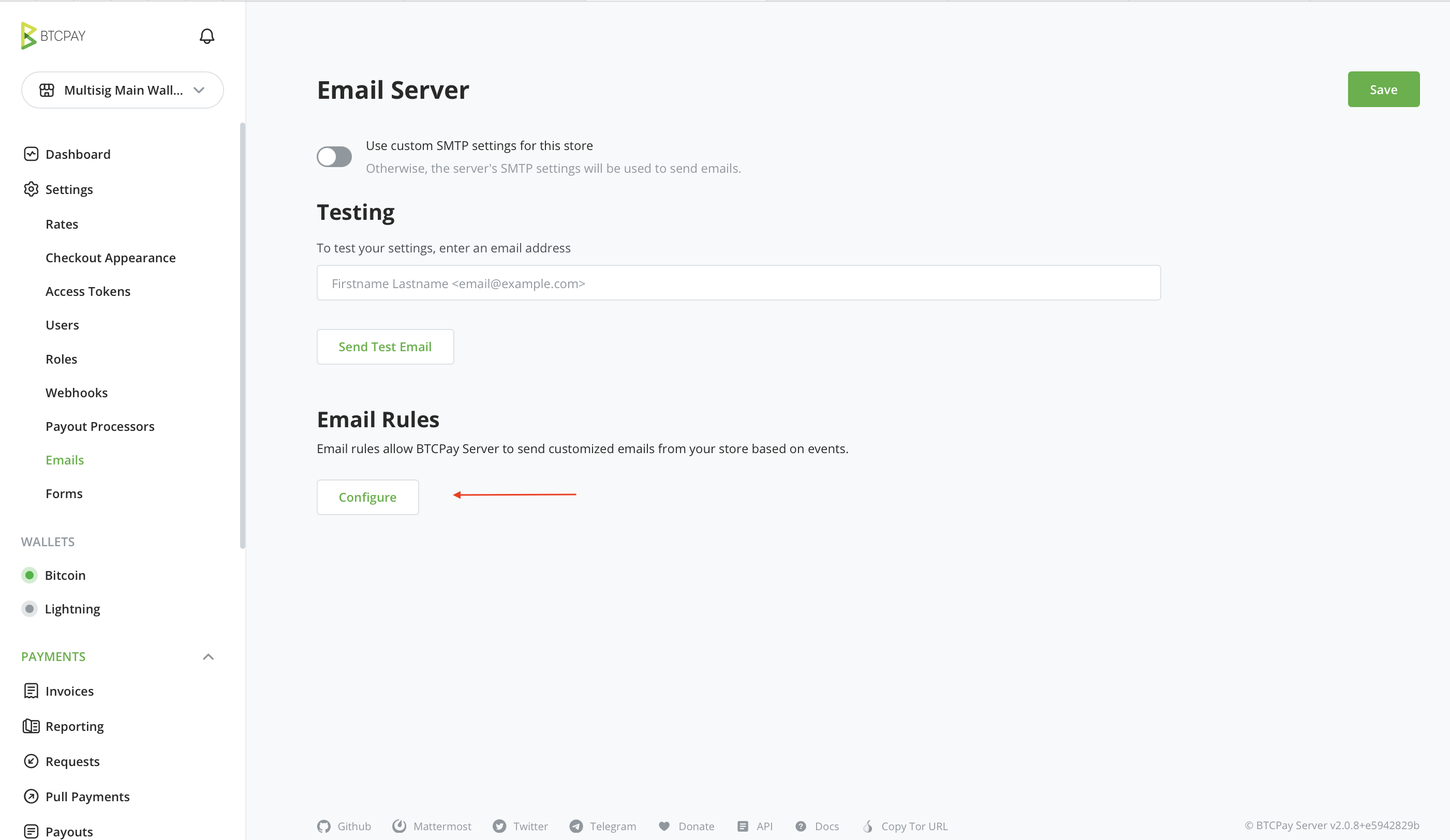Go to Checkout Appearance settings
Viewport: 1450px width, 840px height.
pyautogui.click(x=110, y=258)
